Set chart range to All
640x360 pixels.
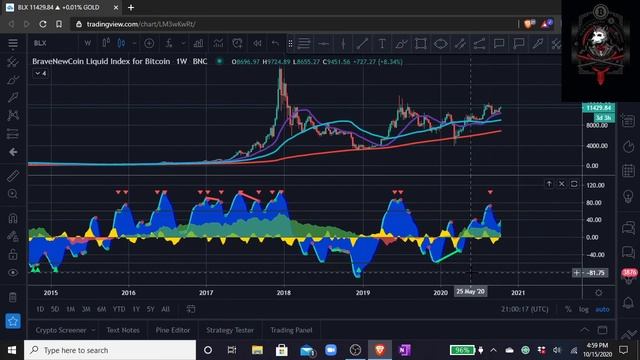pyautogui.click(x=165, y=309)
